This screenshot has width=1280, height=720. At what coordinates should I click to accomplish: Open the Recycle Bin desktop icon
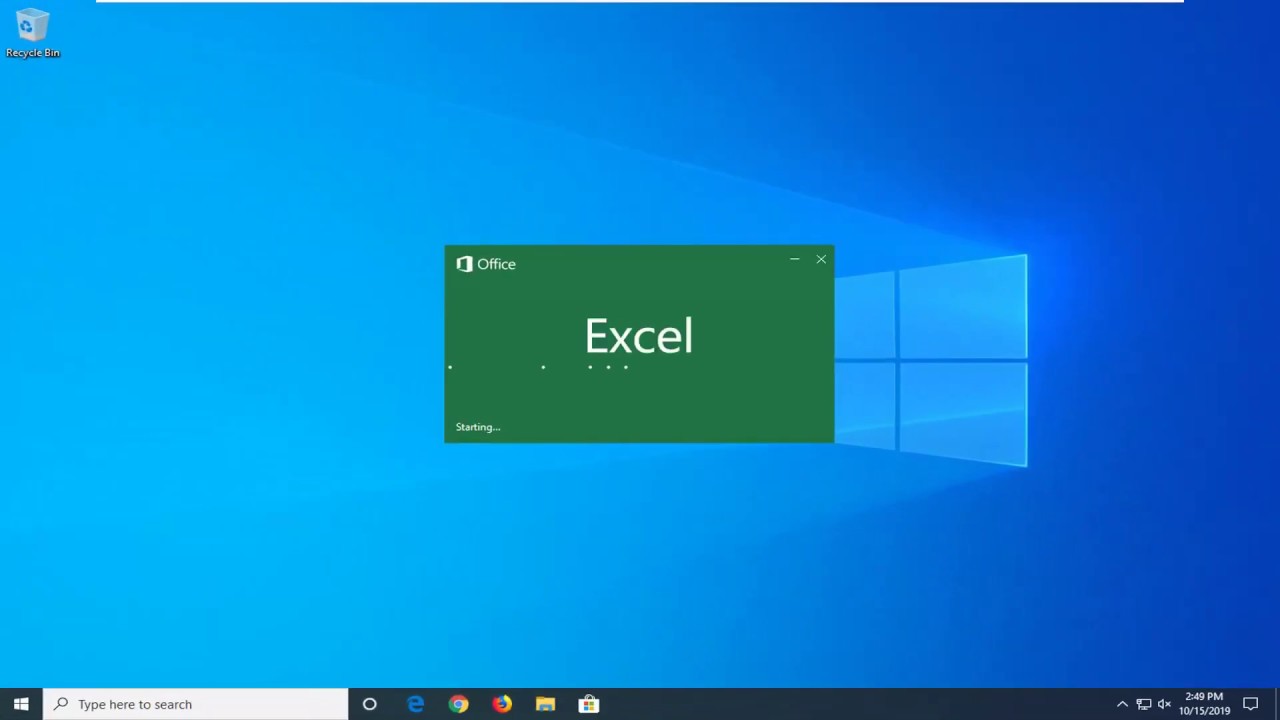[32, 33]
